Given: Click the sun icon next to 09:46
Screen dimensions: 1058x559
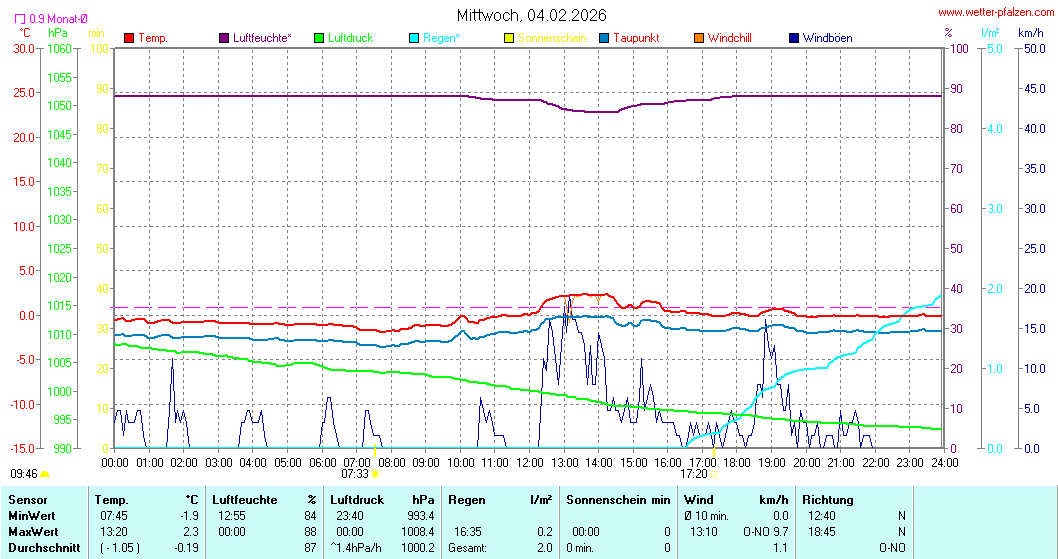Looking at the screenshot, I should tap(45, 474).
